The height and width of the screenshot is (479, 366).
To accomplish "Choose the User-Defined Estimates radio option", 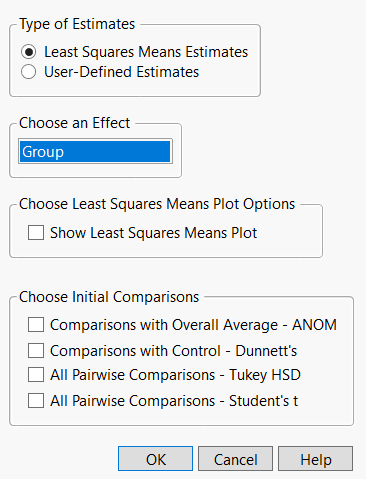I will click(29, 72).
